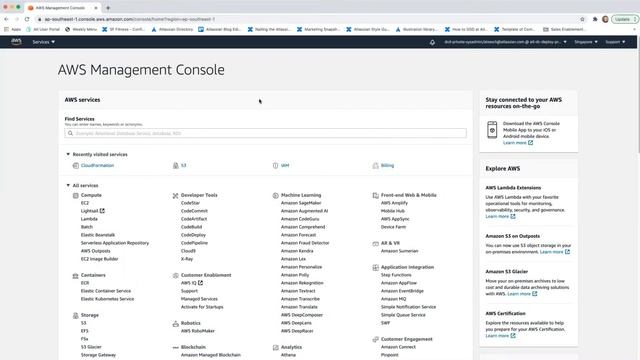The image size is (640, 360).
Task: Open Billing from recently visited services
Action: pyautogui.click(x=387, y=165)
